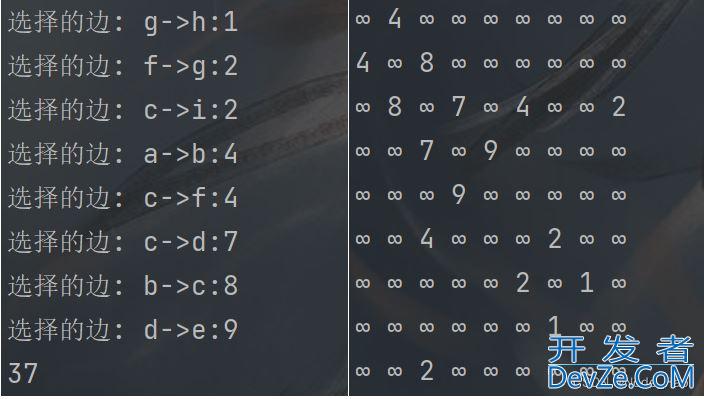Select the 8 in the second matrix row

point(427,62)
